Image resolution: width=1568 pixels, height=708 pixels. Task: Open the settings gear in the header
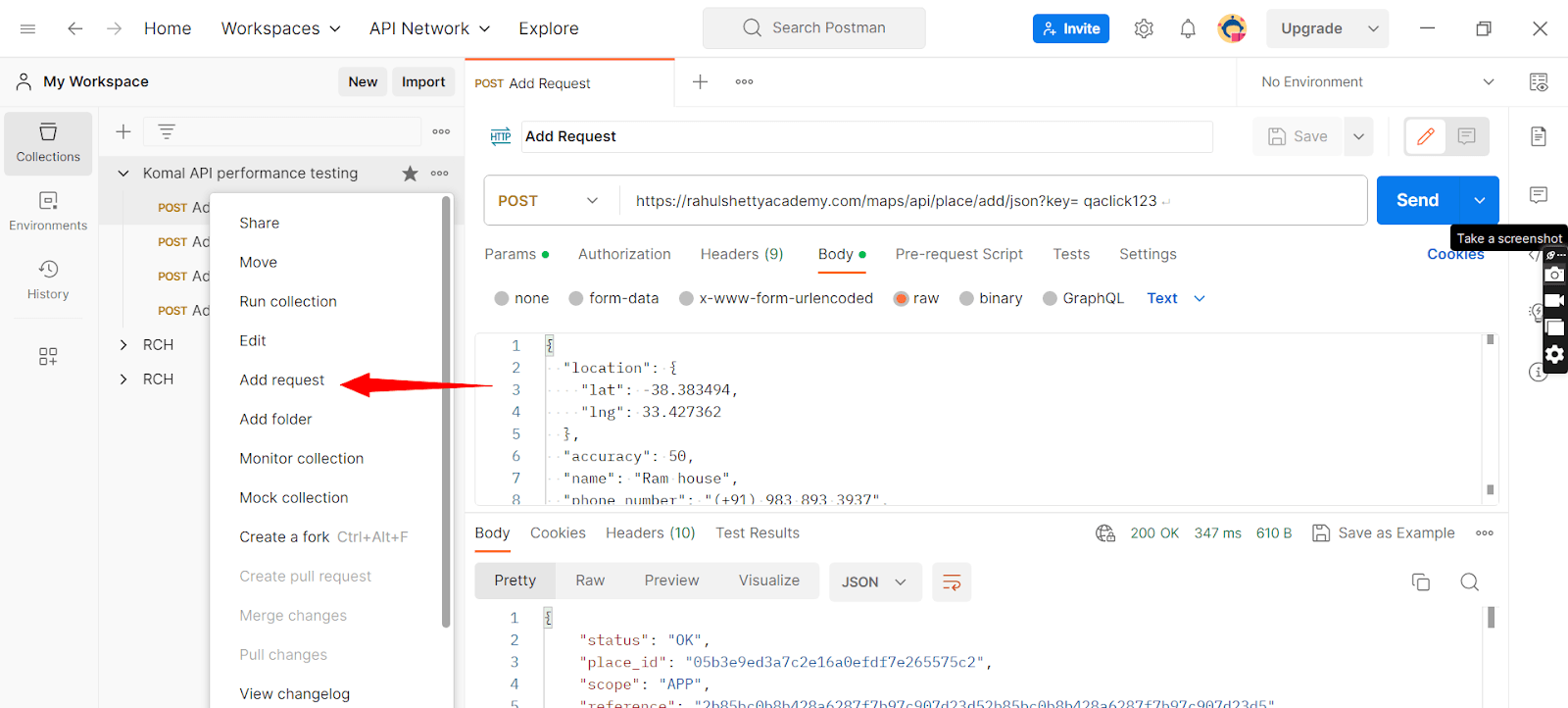coord(1144,28)
